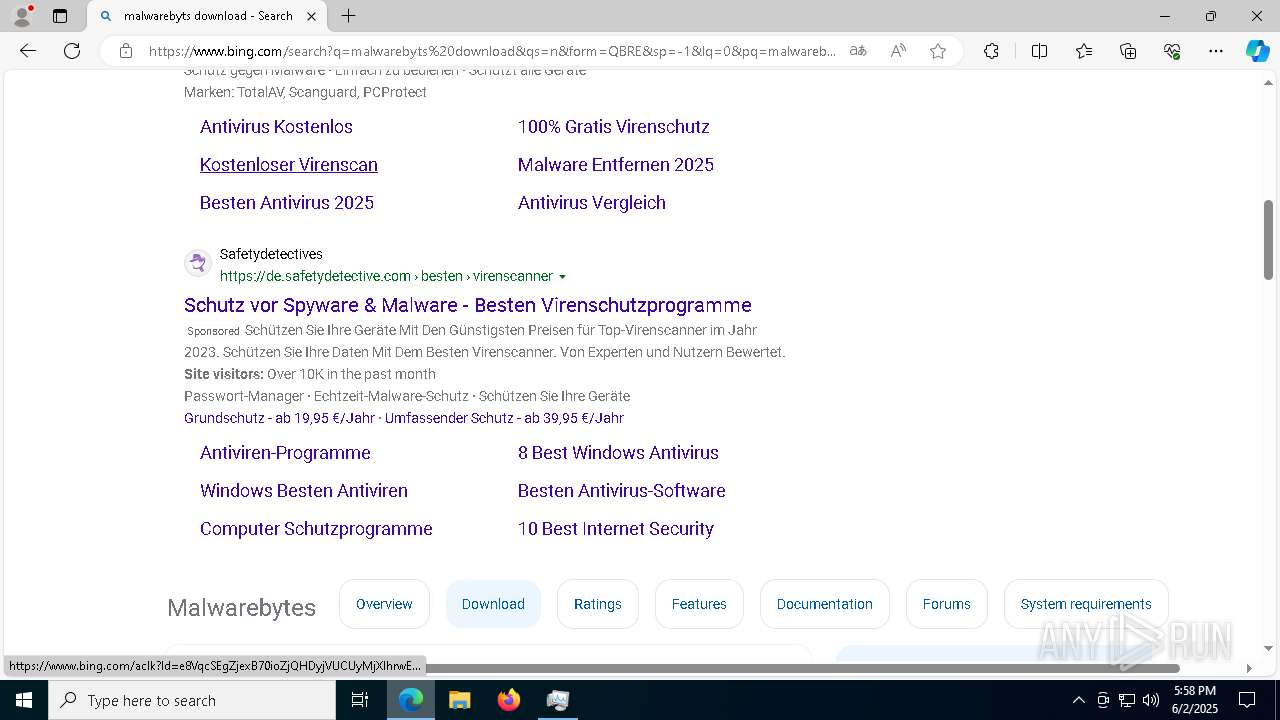Open Collections icon
The height and width of the screenshot is (720, 1280).
1128,51
